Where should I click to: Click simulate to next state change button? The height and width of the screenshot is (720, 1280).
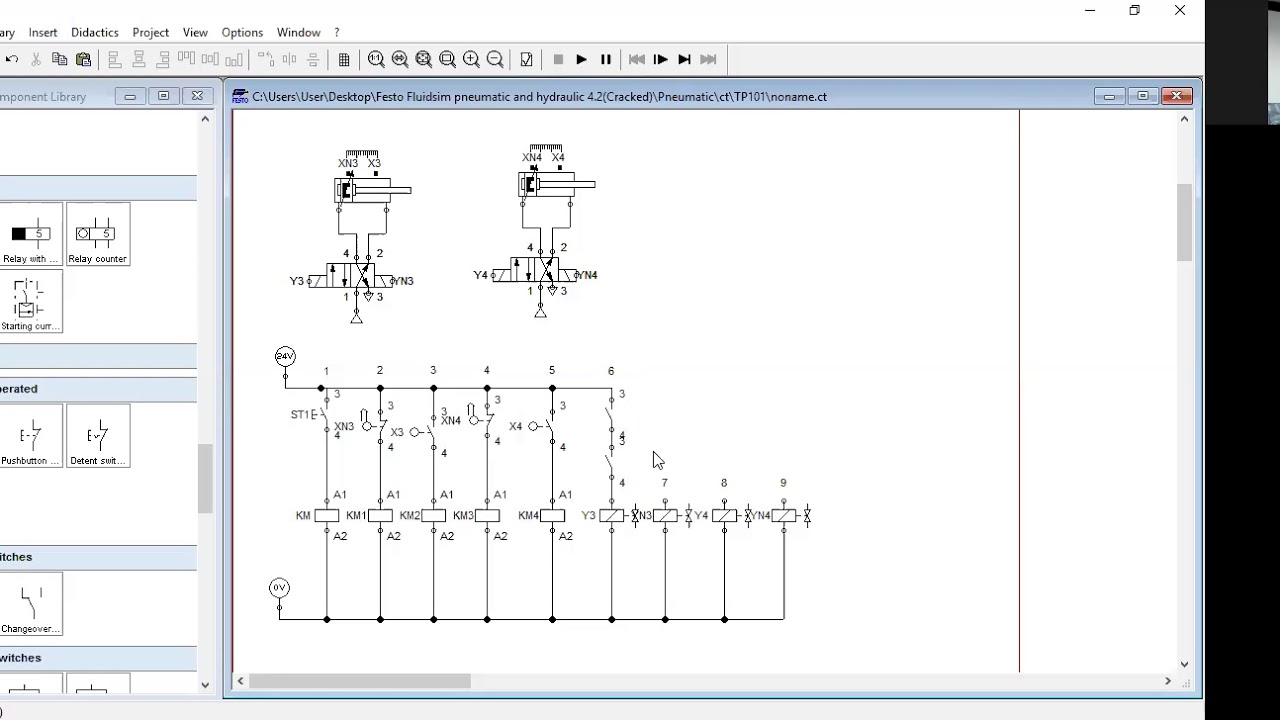[685, 60]
